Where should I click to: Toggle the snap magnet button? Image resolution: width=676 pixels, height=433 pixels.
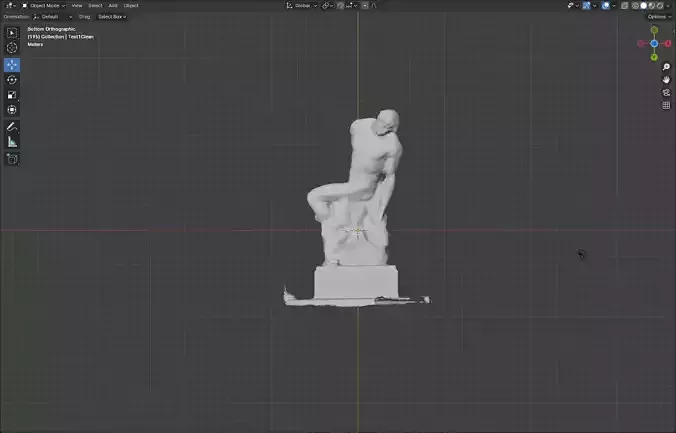pyautogui.click(x=341, y=6)
